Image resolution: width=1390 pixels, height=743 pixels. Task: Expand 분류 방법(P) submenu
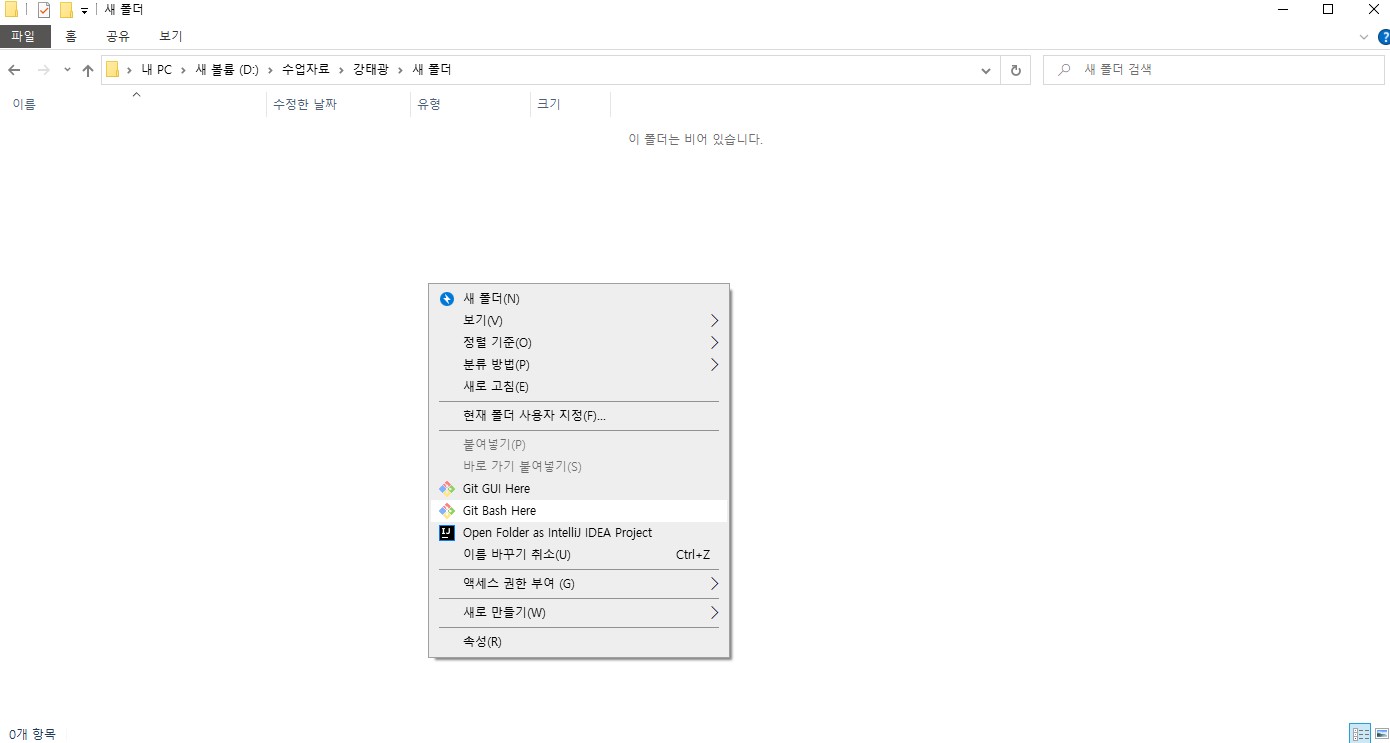[579, 364]
